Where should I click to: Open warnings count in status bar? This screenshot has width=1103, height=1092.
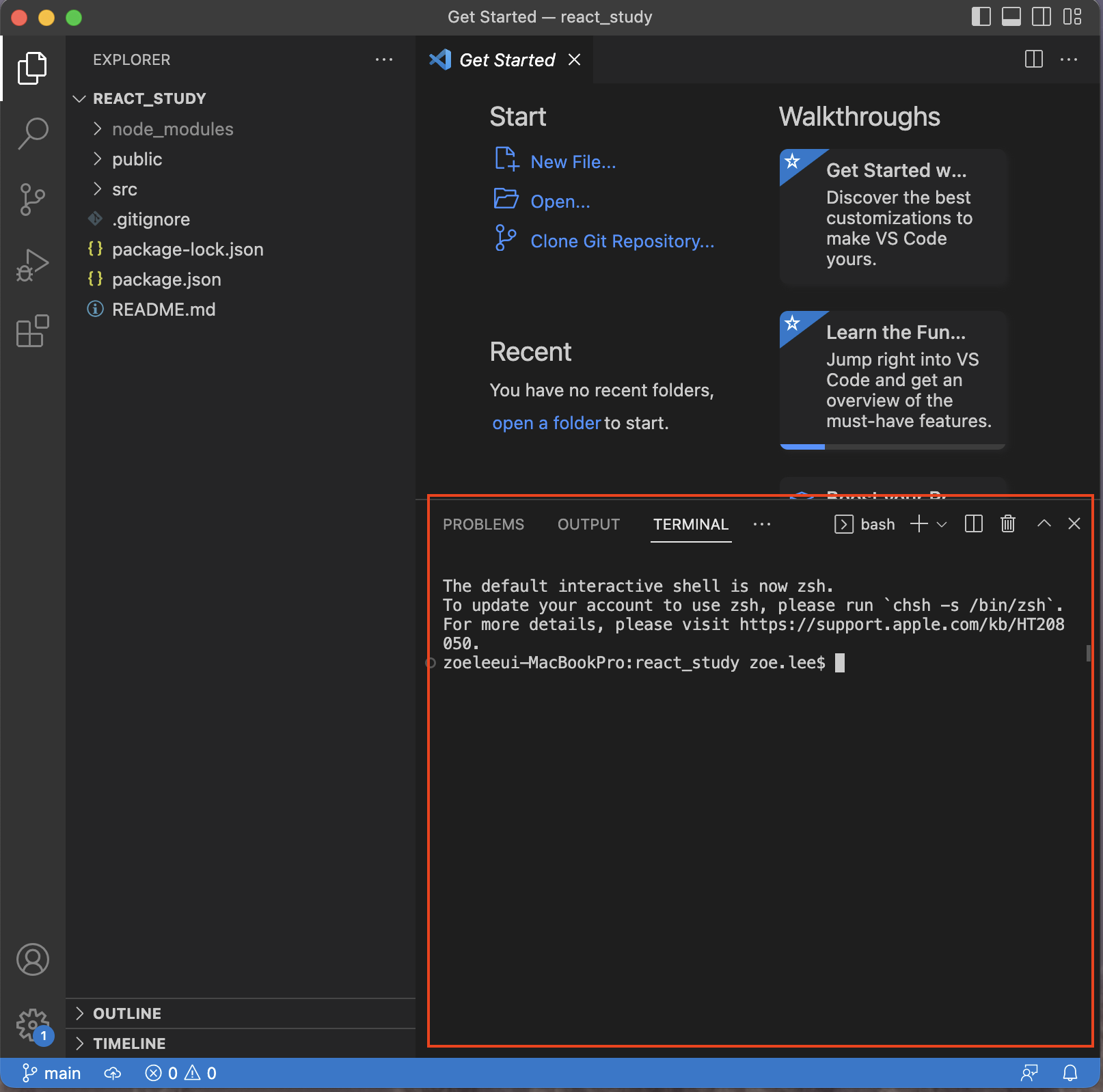pos(201,1074)
